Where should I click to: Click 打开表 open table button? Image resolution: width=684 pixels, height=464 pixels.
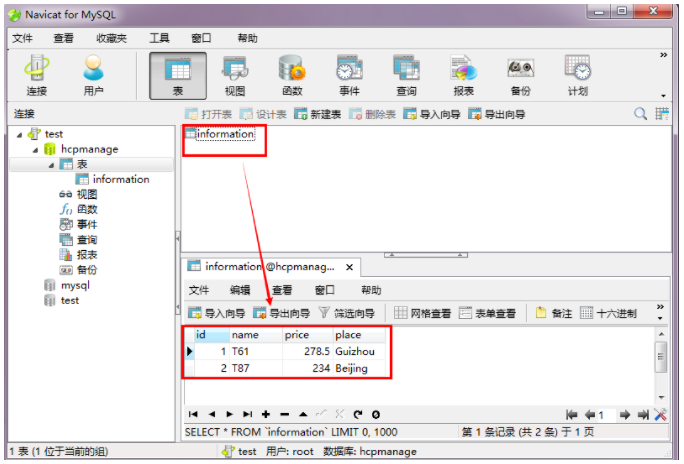tap(208, 114)
